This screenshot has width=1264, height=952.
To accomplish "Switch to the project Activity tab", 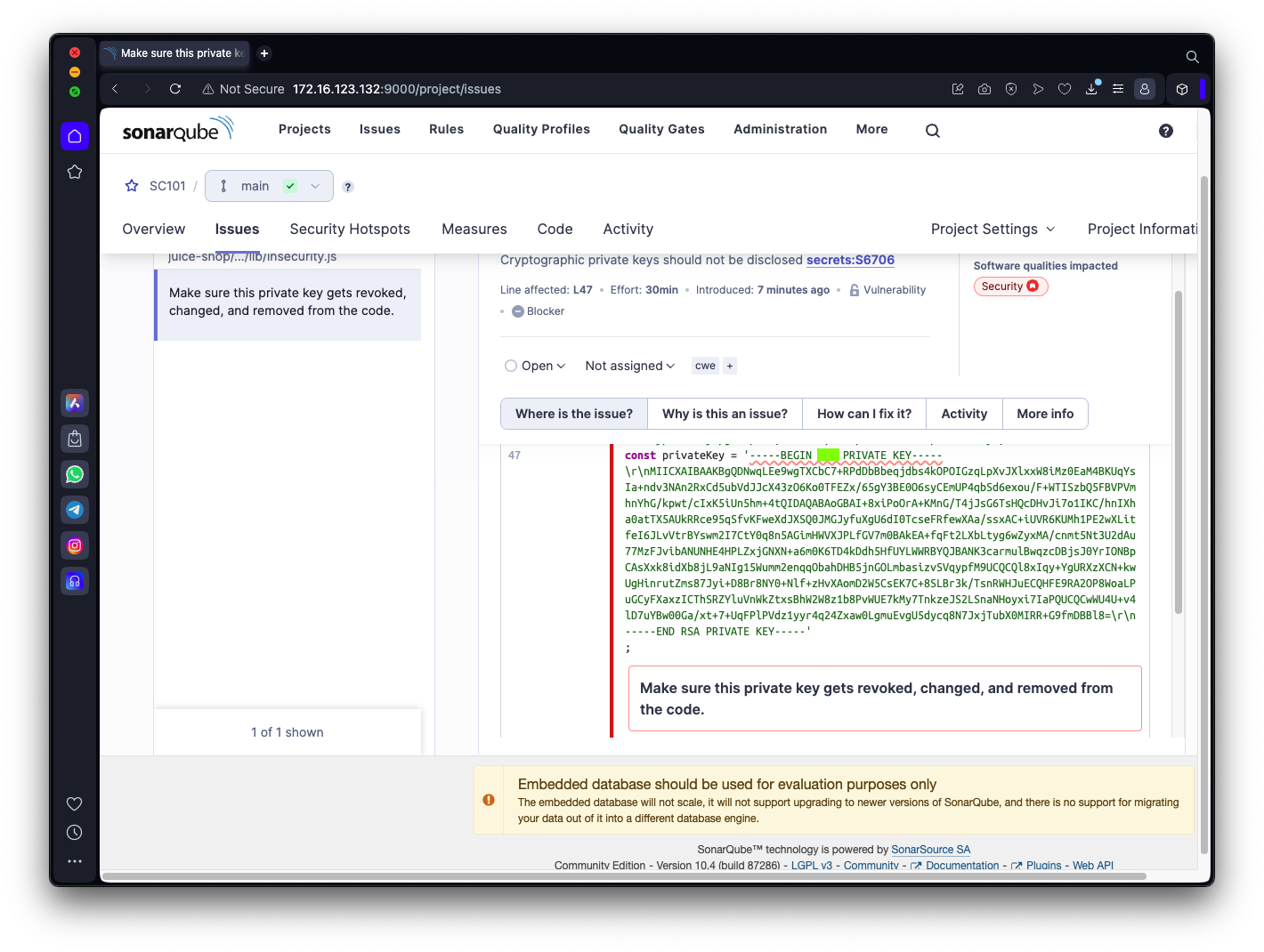I will [628, 229].
